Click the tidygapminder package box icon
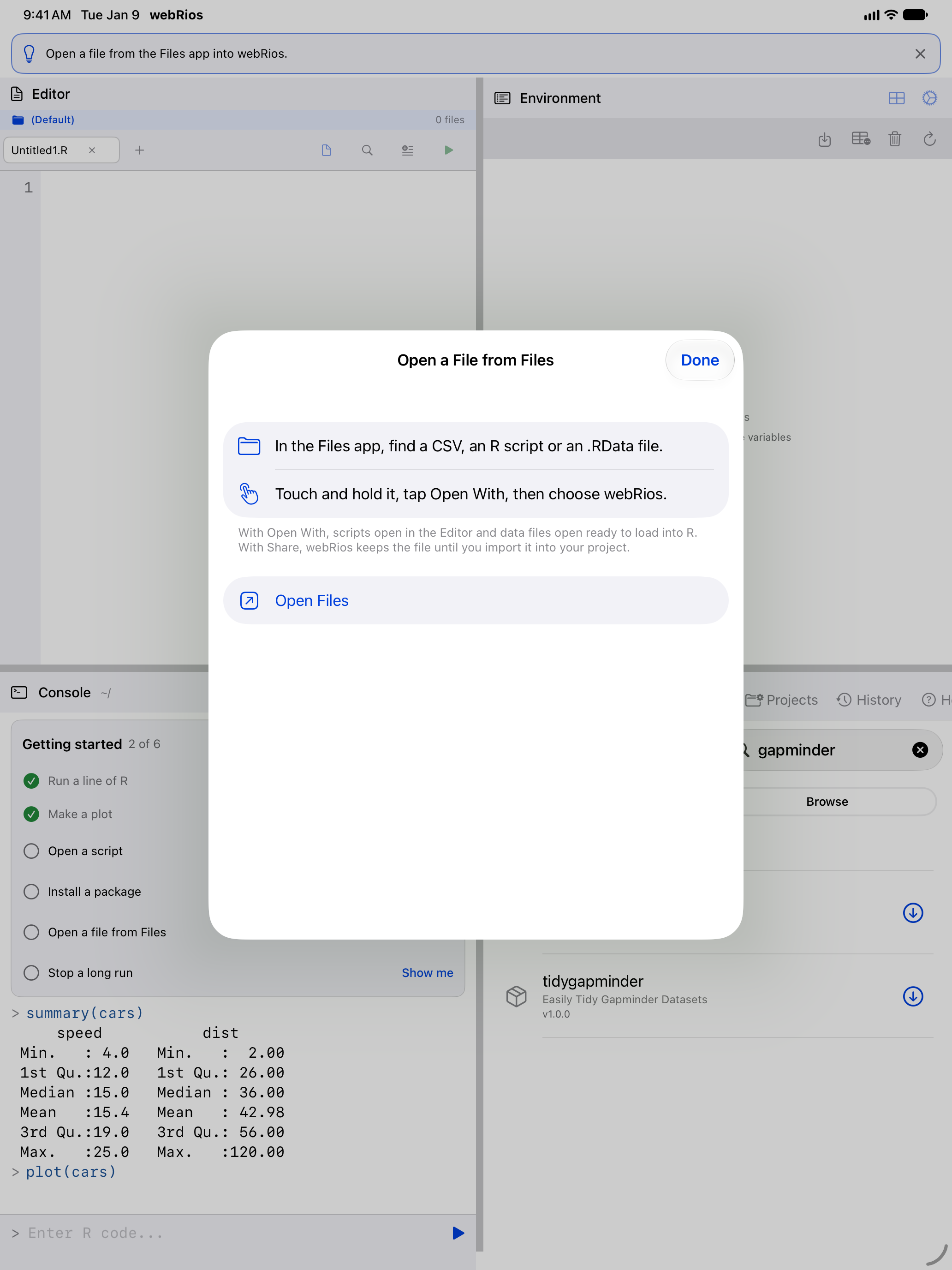Screen dimensions: 952x1270 [517, 996]
